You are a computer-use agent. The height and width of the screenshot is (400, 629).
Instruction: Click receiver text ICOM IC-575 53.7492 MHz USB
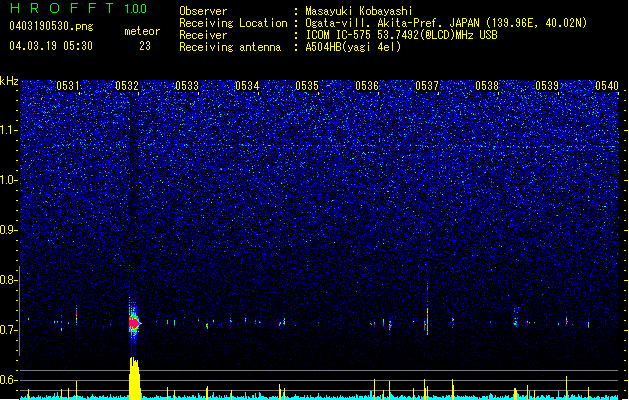pos(401,35)
